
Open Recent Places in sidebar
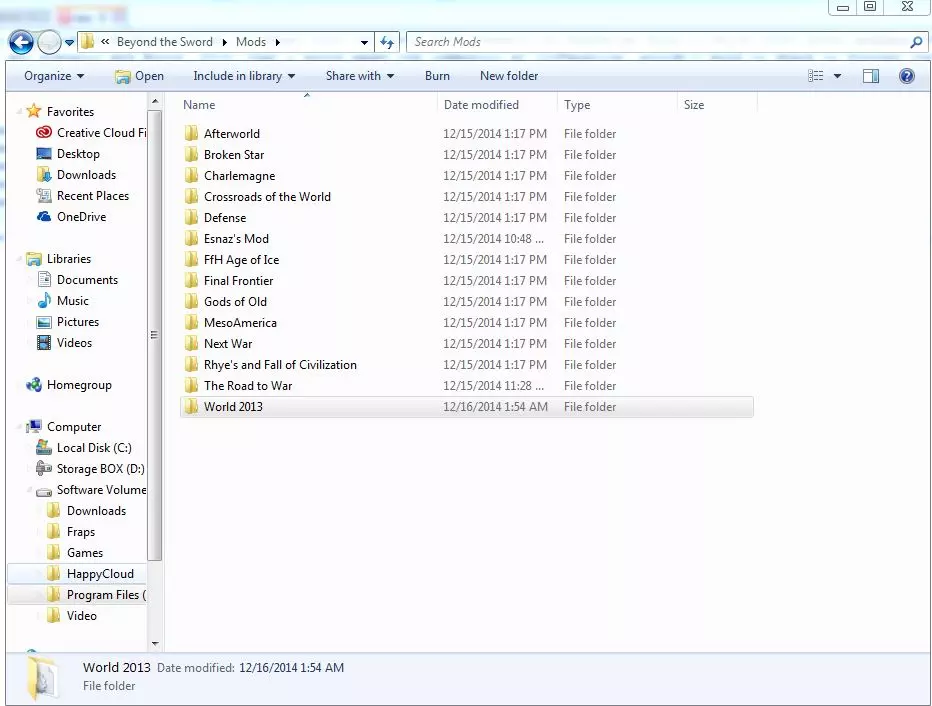(x=93, y=196)
